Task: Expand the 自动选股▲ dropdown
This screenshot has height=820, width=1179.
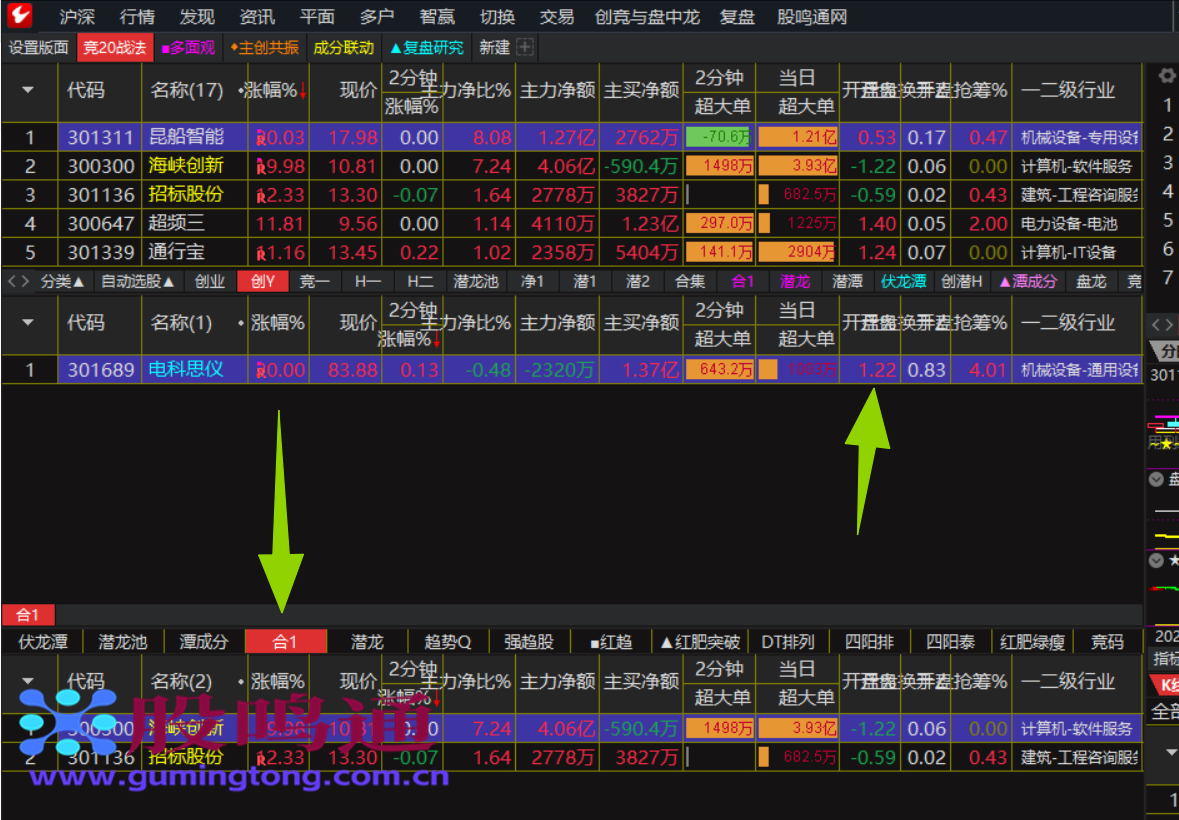Action: (x=138, y=281)
